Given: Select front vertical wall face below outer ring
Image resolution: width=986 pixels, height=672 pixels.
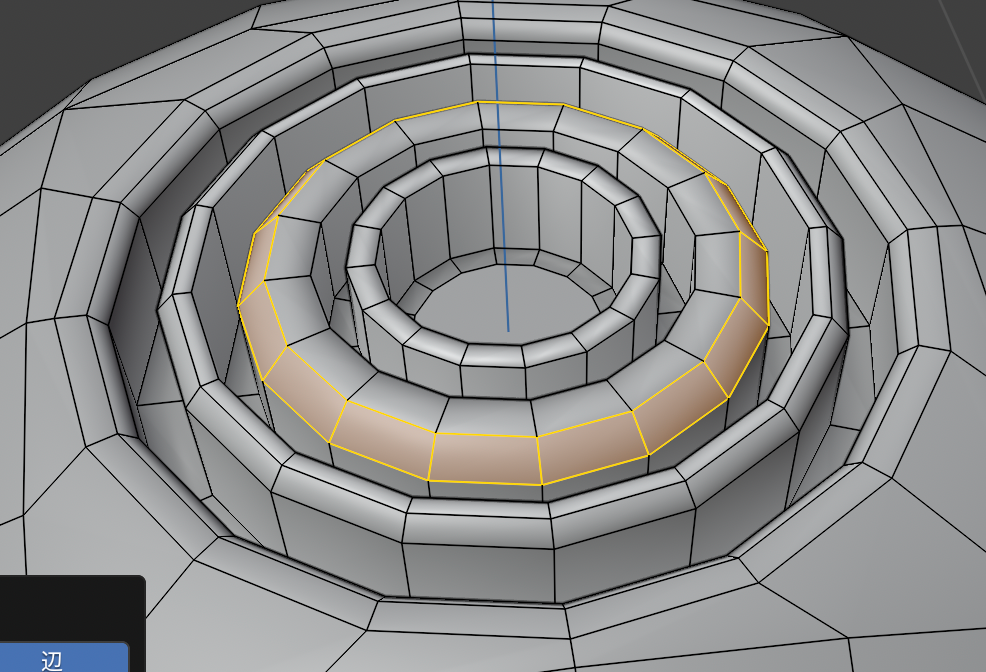Looking at the screenshot, I should [478, 570].
